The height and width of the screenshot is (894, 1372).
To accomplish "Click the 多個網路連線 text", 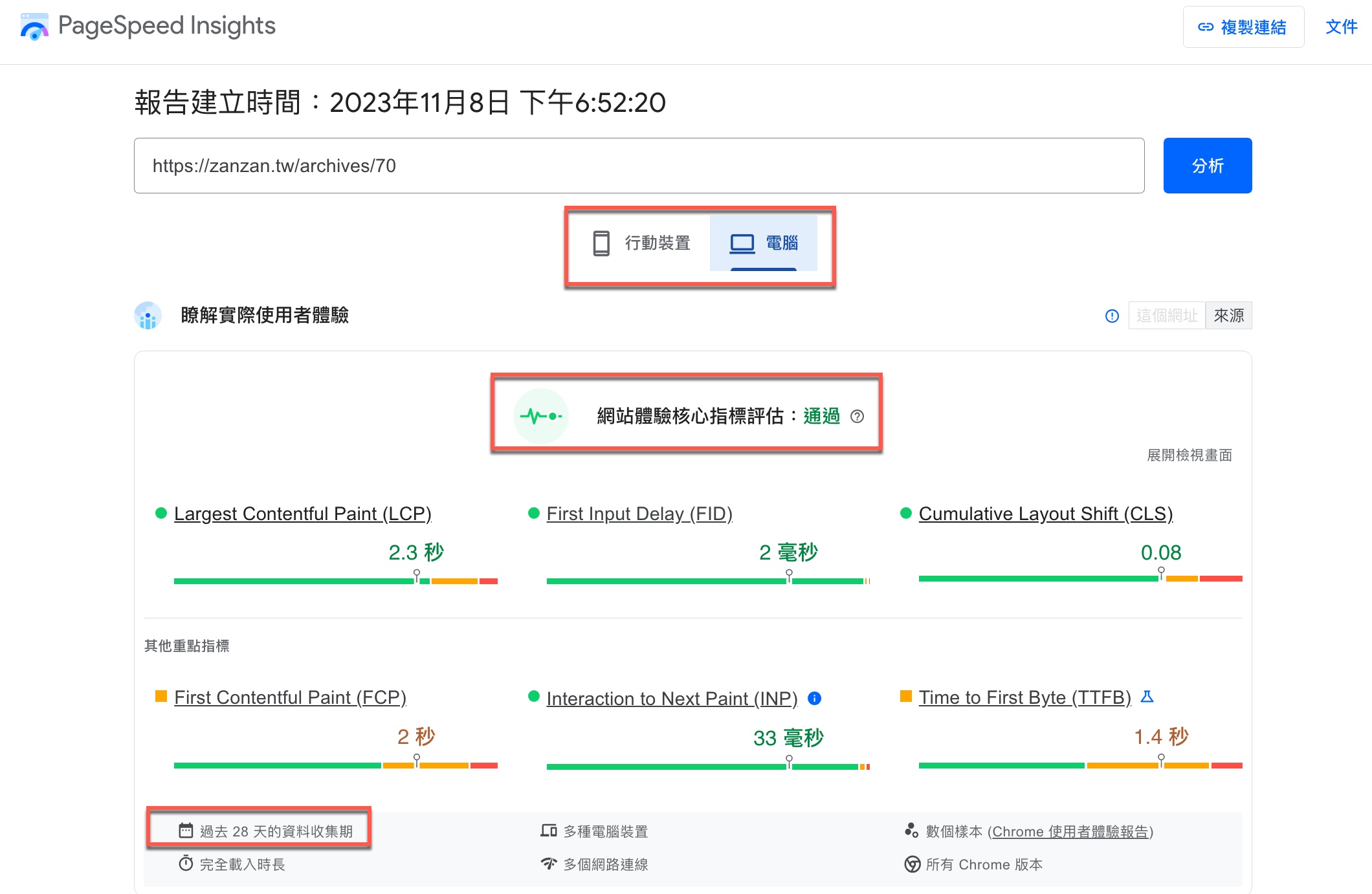I will 606,864.
